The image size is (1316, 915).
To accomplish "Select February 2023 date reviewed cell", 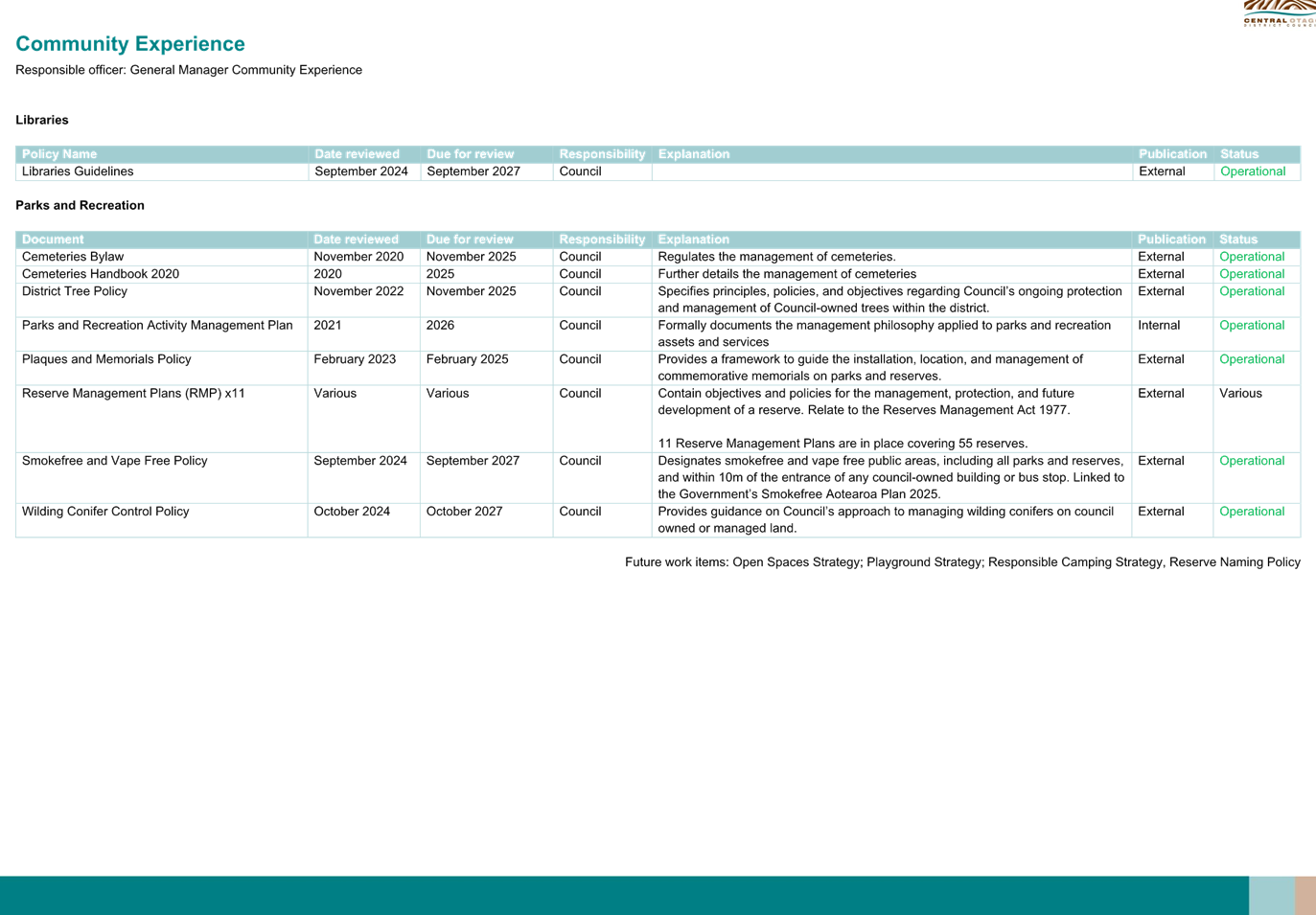I will click(355, 359).
